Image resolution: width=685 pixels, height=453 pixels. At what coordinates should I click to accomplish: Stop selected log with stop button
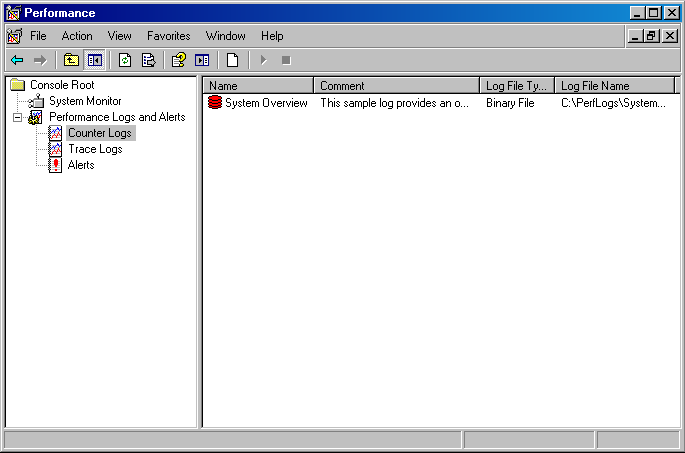coord(286,60)
